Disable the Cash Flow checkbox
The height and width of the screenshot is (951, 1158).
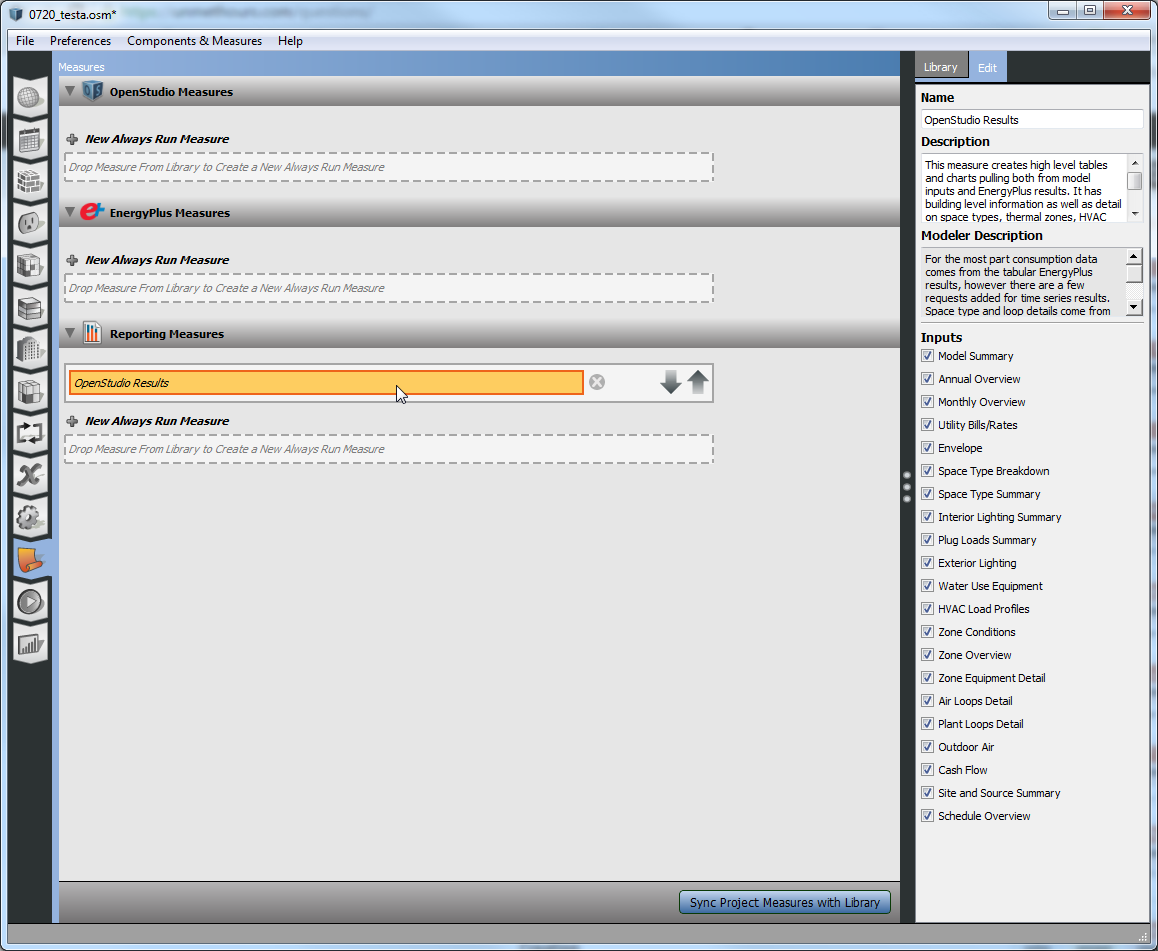point(927,770)
